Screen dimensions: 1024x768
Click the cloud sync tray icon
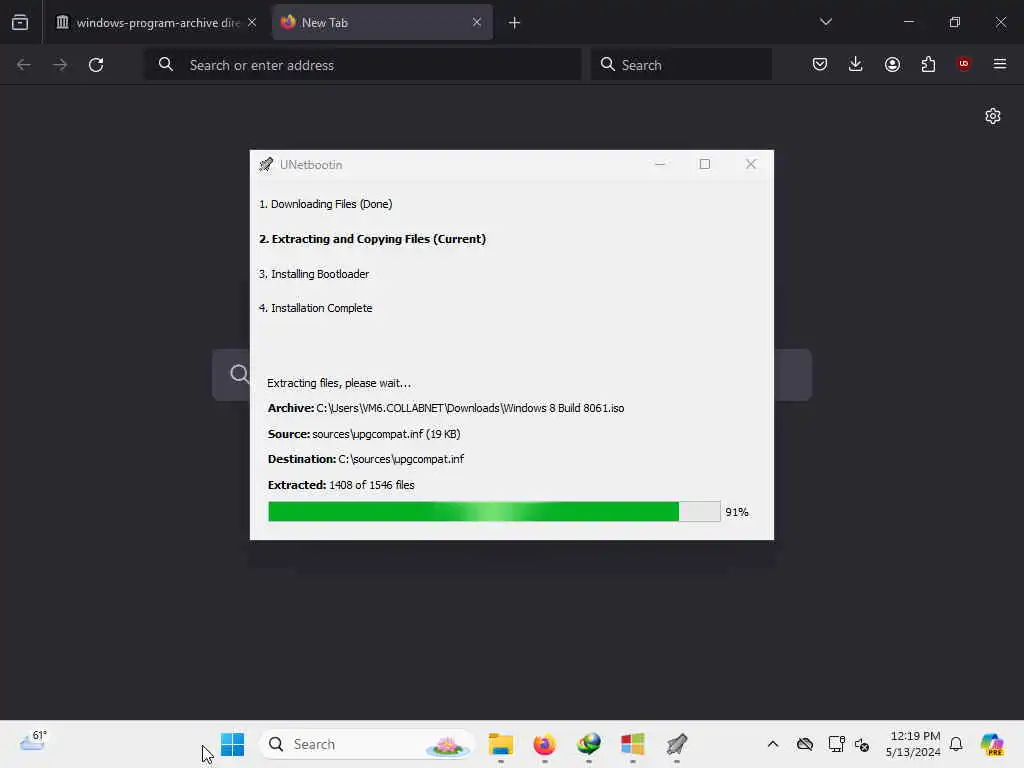805,744
